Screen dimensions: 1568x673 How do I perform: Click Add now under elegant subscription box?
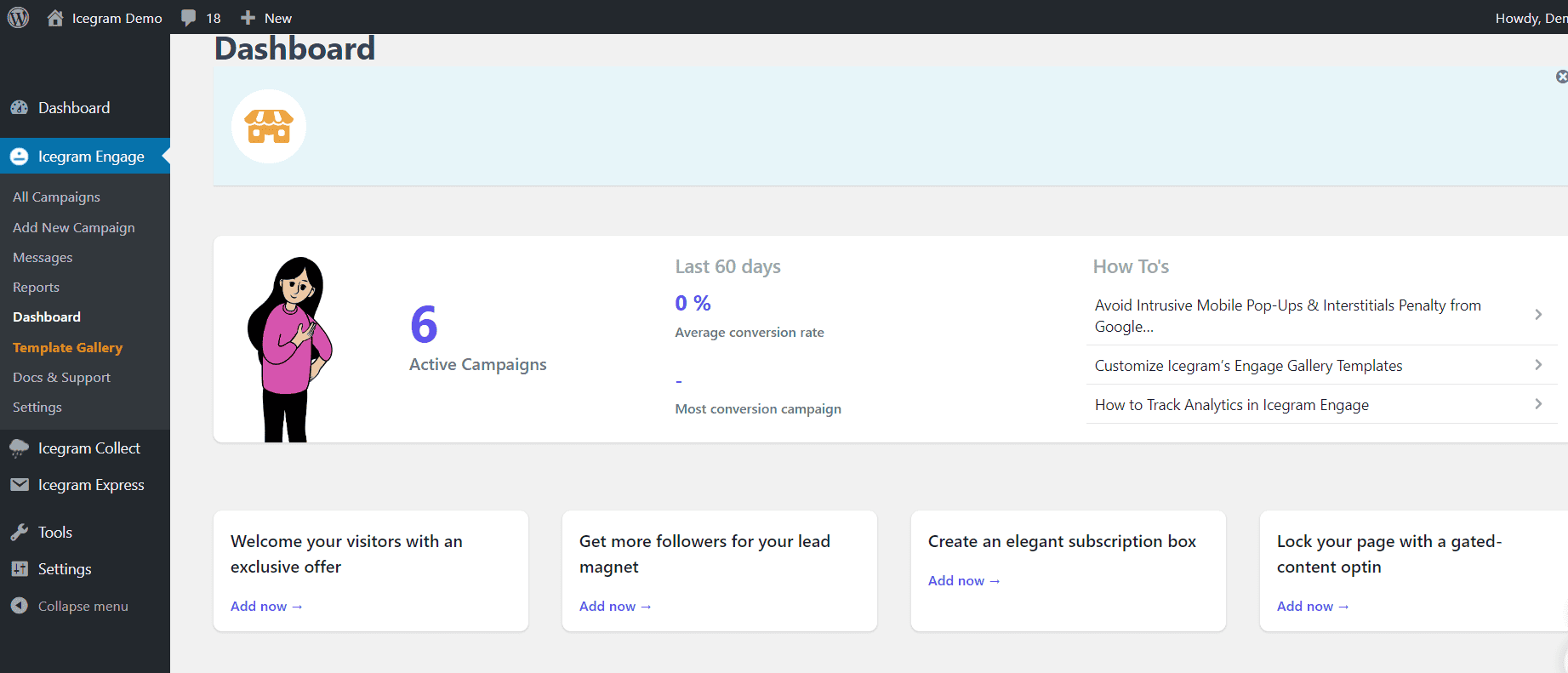[963, 581]
